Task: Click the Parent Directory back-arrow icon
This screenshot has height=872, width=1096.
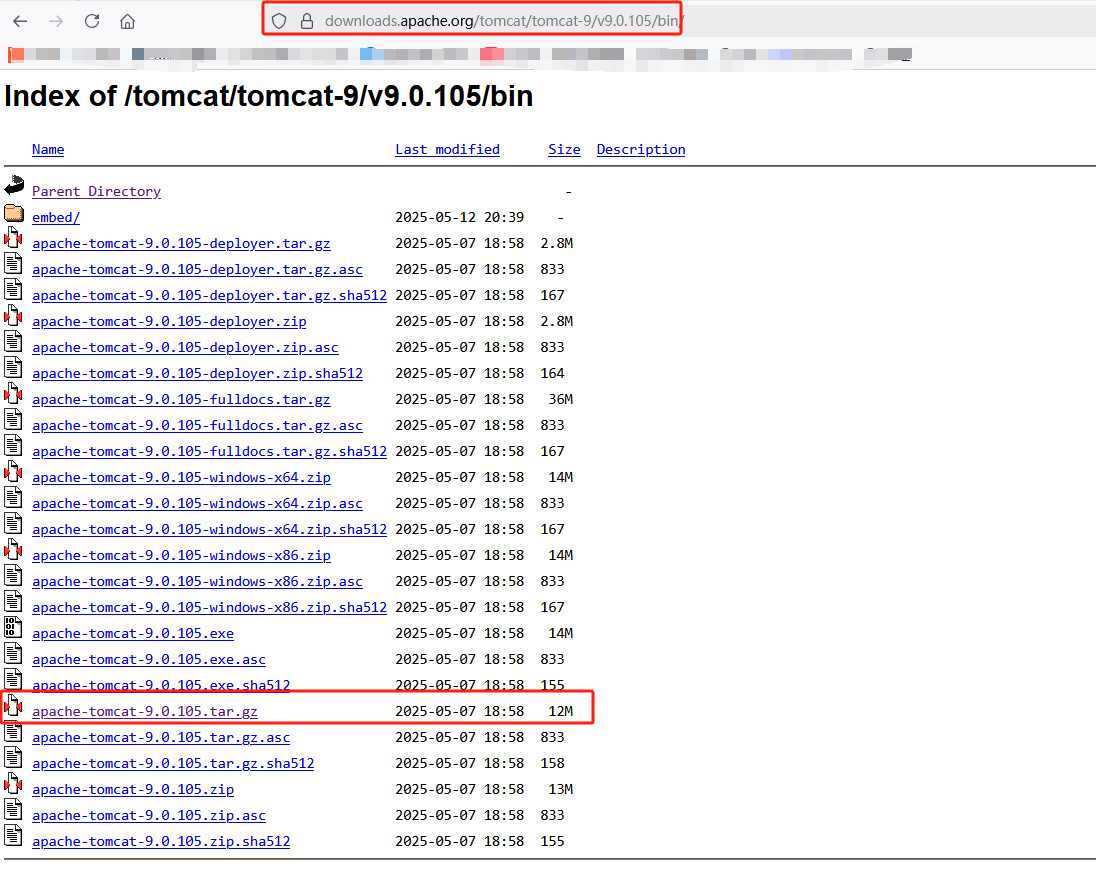Action: pos(14,185)
